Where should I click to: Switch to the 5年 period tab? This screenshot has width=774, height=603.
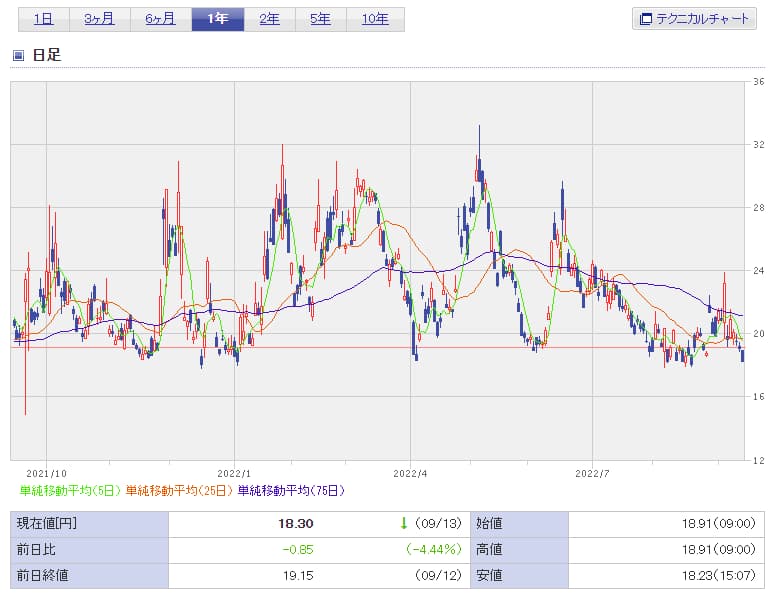tap(321, 19)
